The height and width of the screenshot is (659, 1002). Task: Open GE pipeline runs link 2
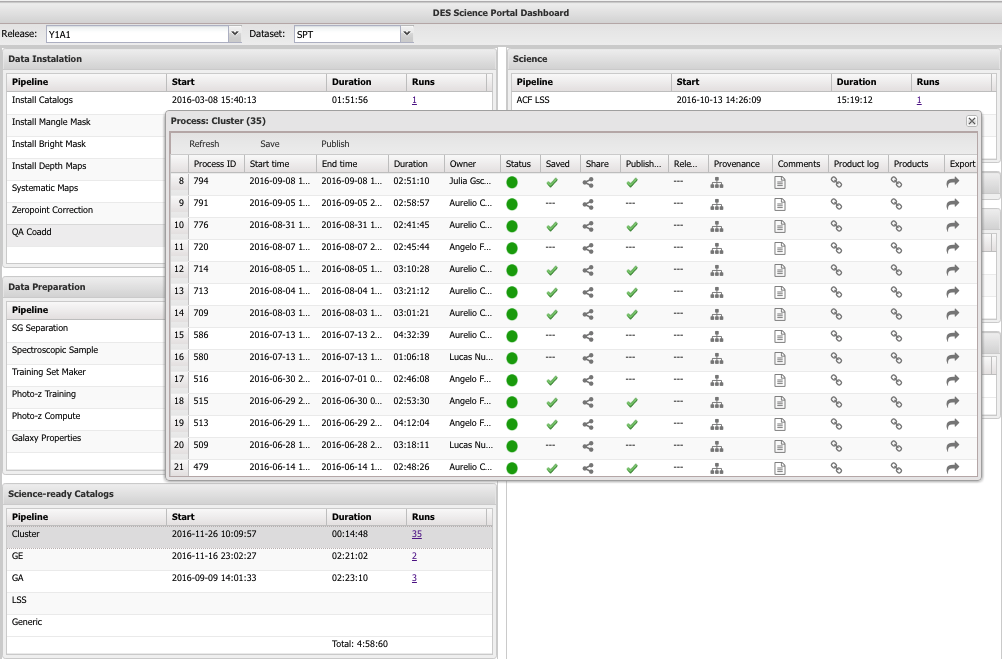[x=414, y=556]
